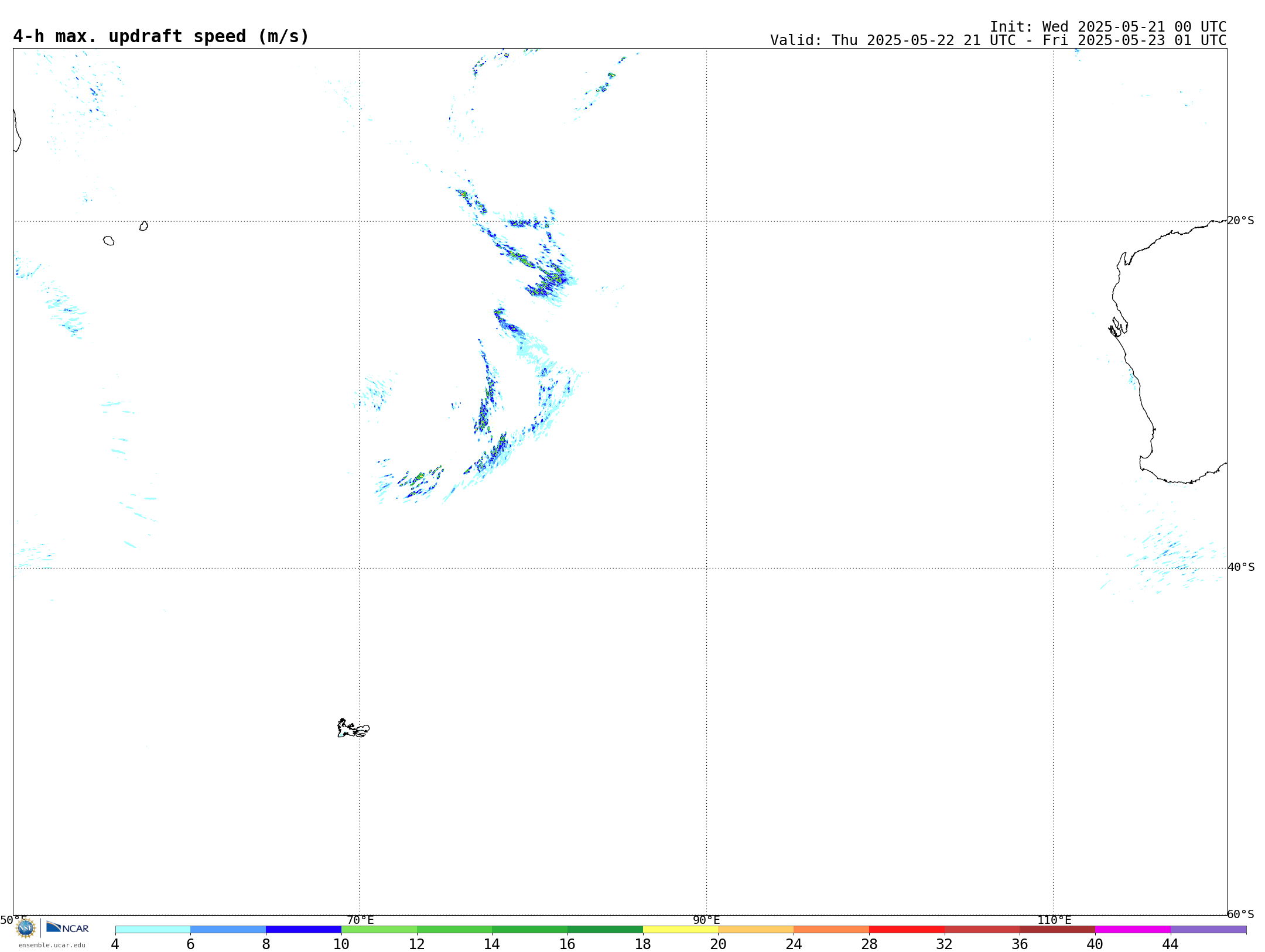Screen dimensions: 1265x952
Task: Click the 60°S latitude label
Action: pos(1241,914)
